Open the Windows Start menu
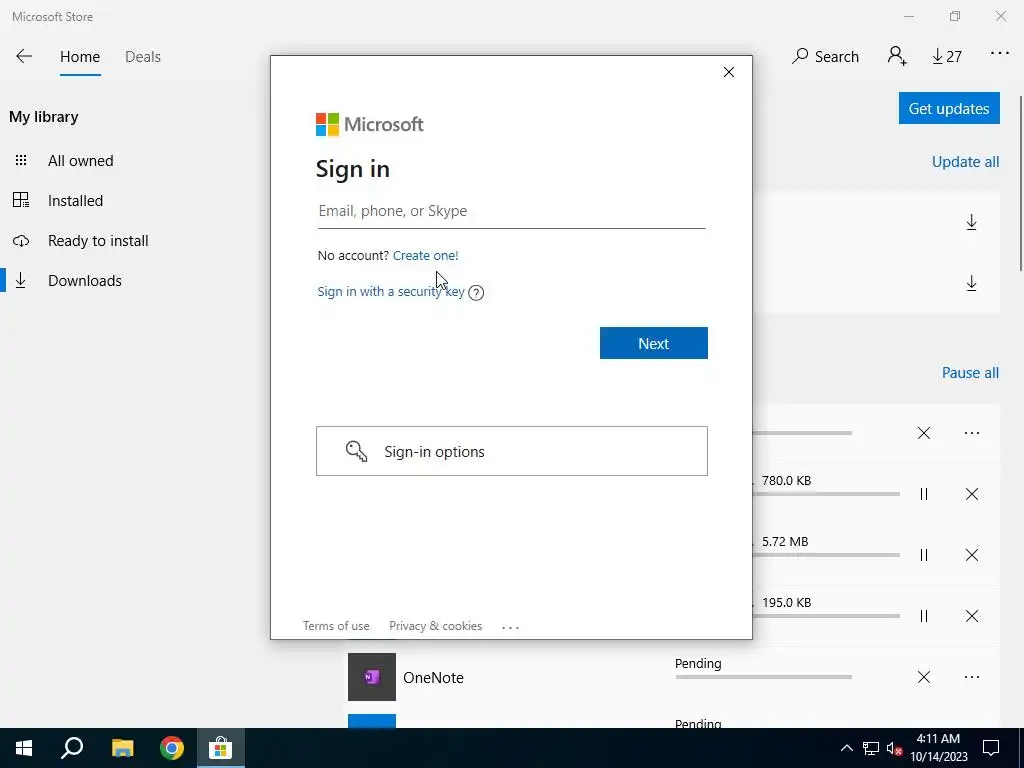This screenshot has height=768, width=1024. (24, 748)
